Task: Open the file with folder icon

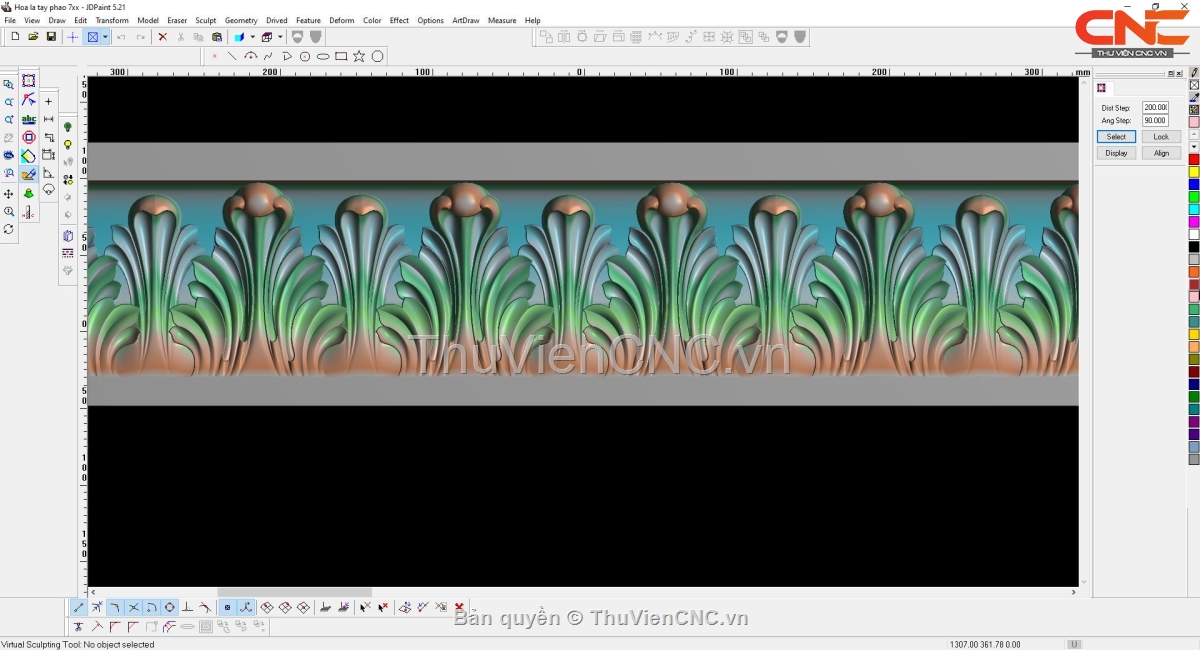Action: pyautogui.click(x=33, y=37)
